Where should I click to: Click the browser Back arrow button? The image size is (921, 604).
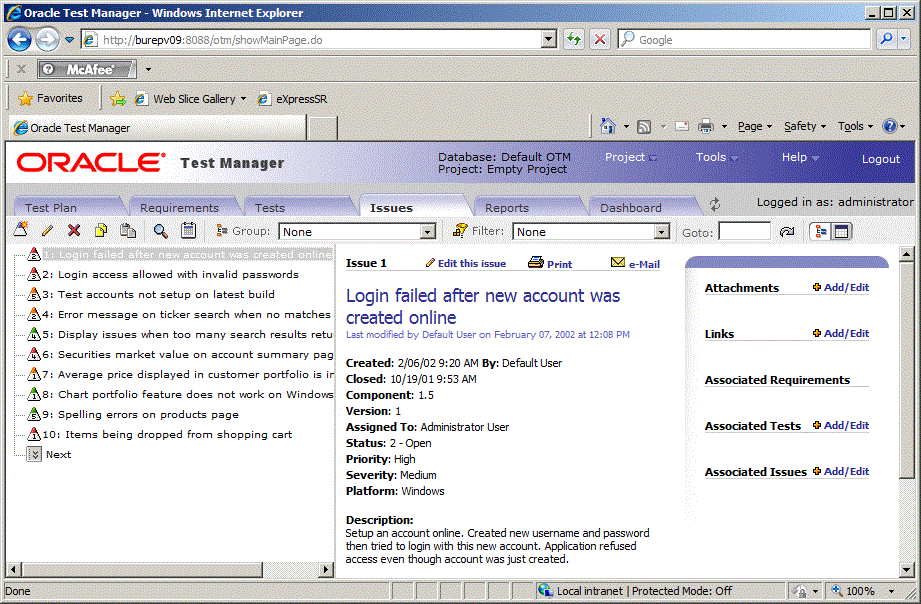(19, 40)
